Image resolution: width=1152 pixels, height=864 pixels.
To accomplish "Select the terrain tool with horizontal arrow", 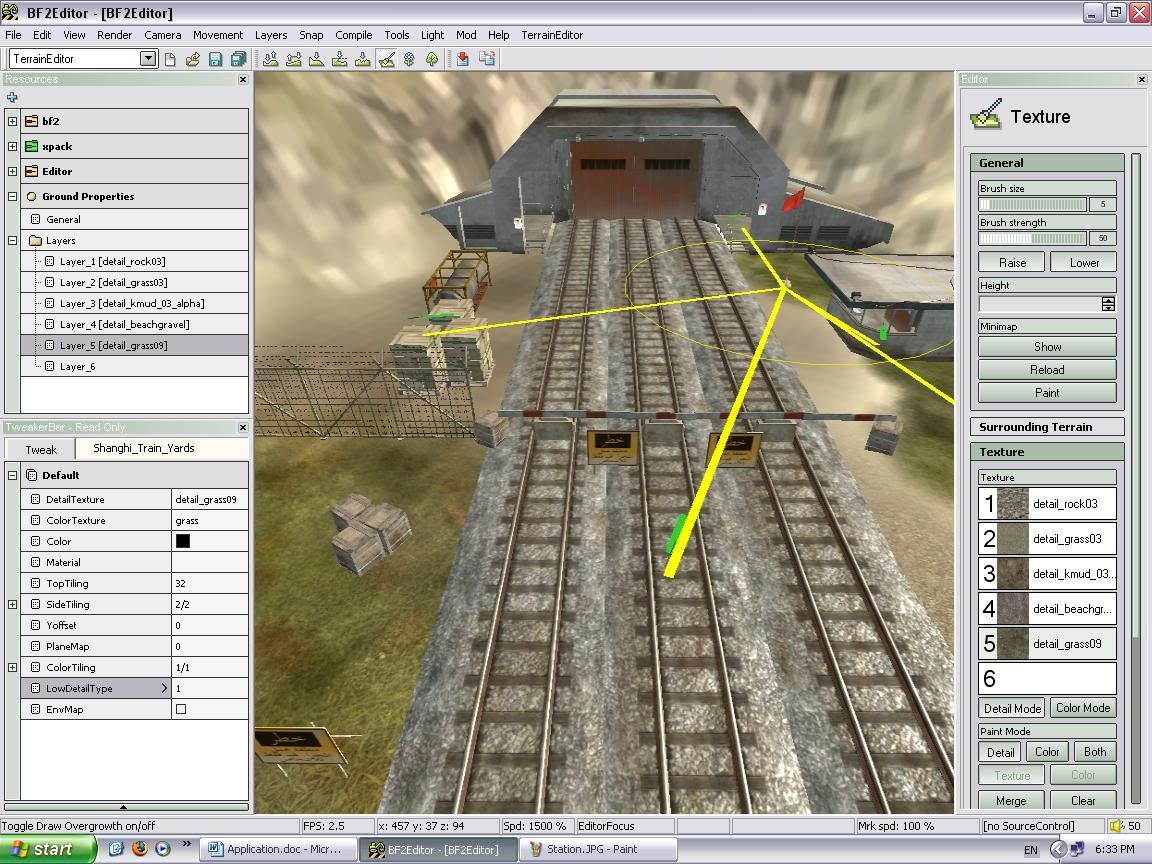I will coord(294,59).
